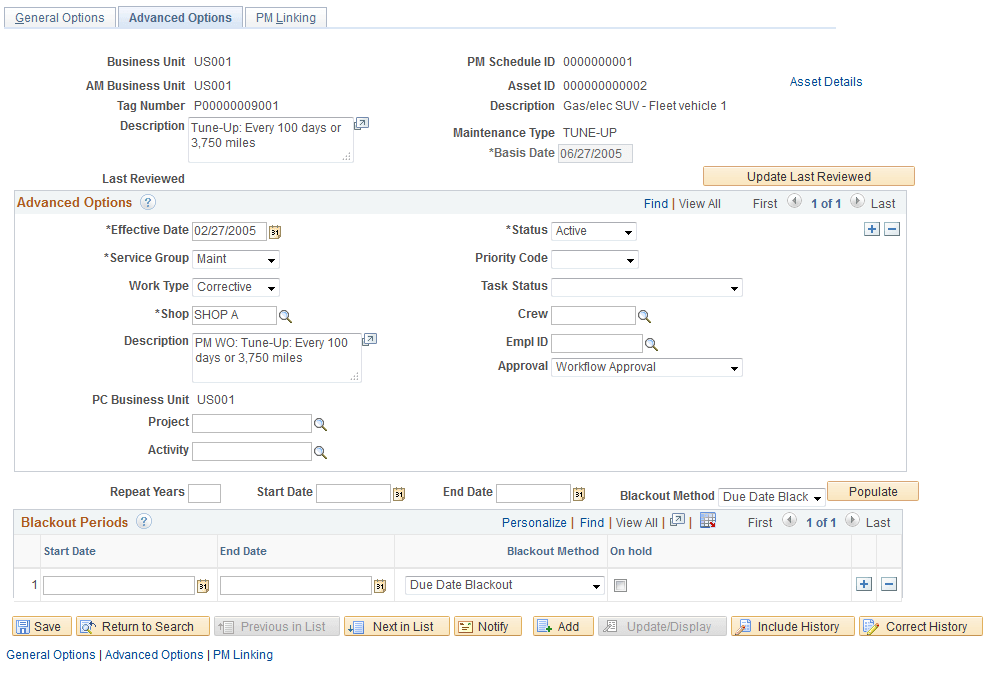
Task: Expand the Task Status dropdown
Action: point(646,287)
